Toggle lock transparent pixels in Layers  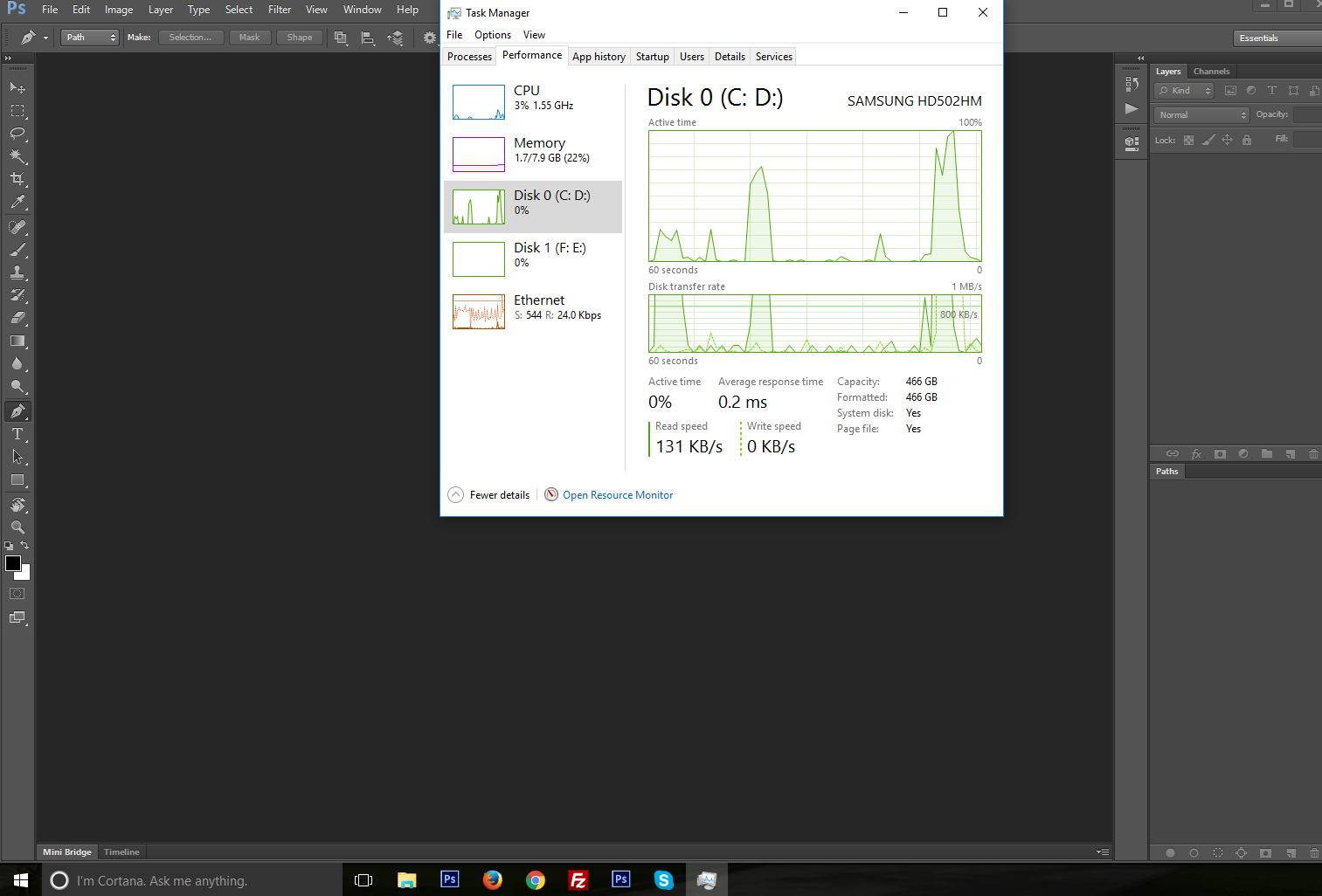click(x=1188, y=140)
